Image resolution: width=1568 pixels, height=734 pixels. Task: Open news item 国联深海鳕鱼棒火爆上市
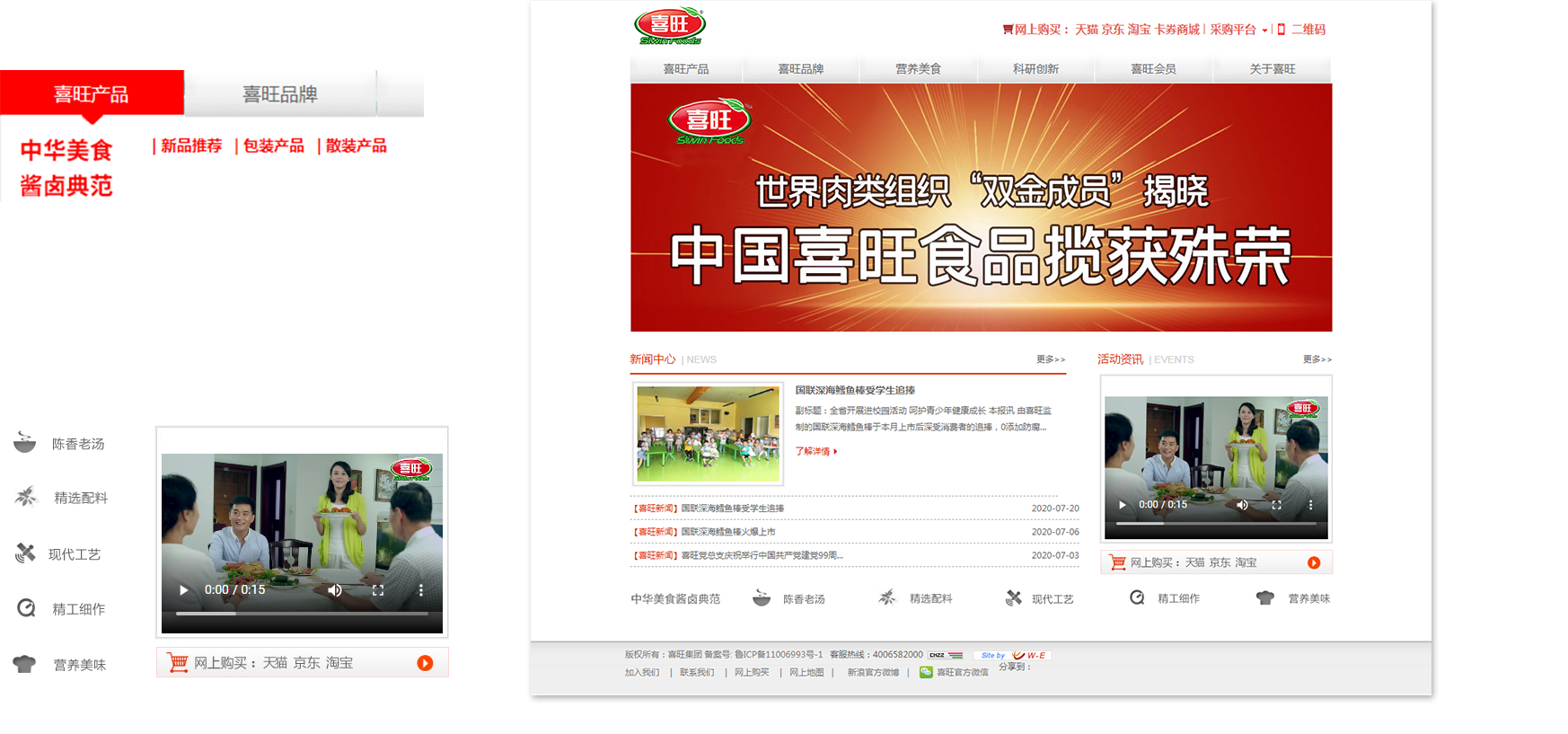(x=728, y=532)
